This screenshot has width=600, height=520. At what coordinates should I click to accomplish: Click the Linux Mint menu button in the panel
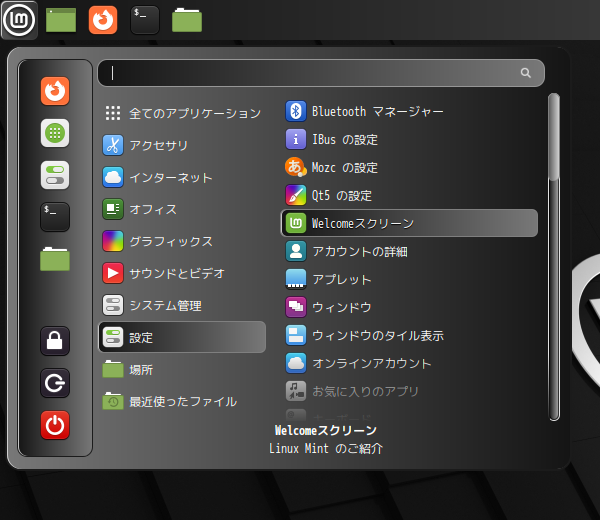(x=19, y=20)
